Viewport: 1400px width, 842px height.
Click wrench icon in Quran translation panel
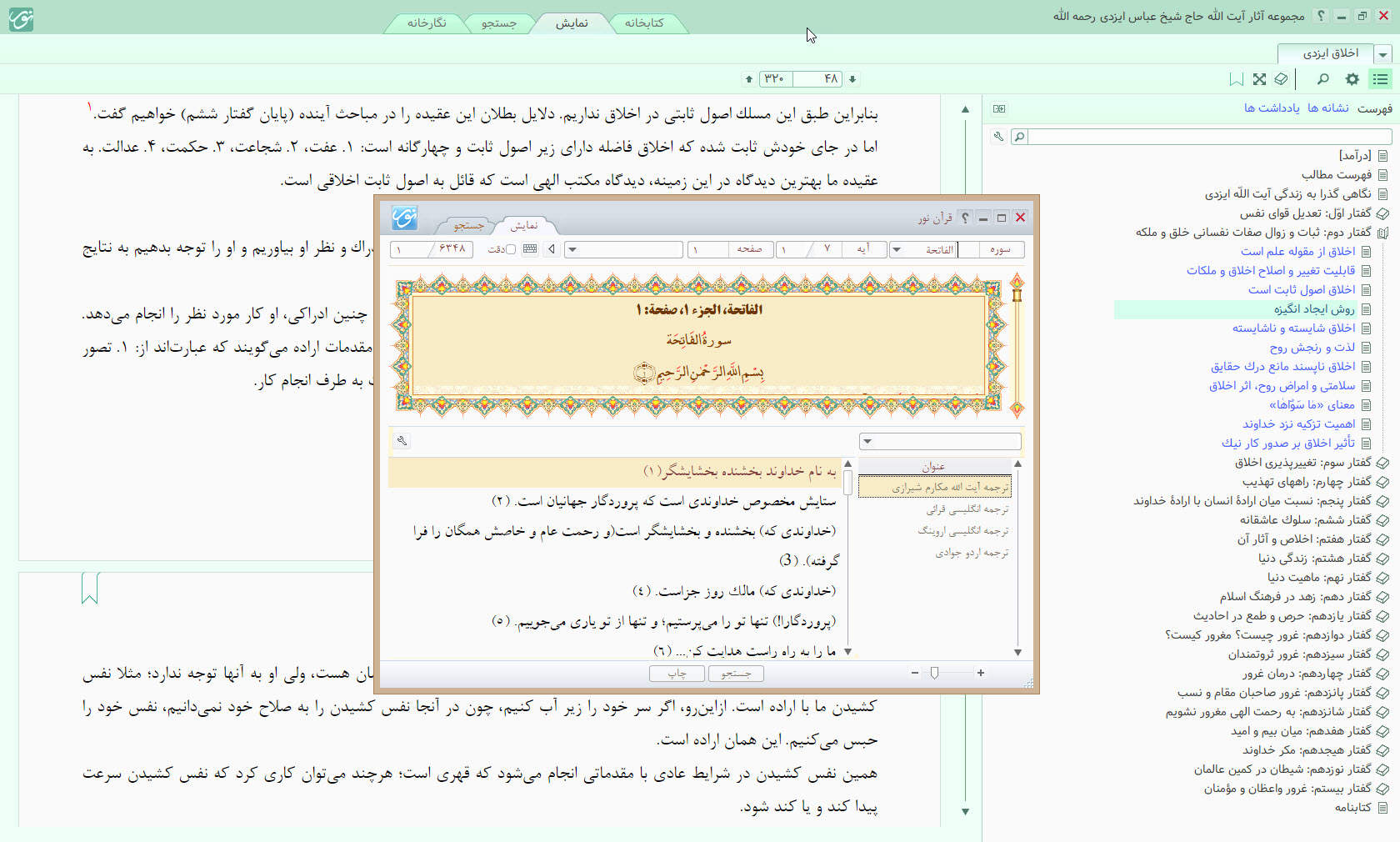402,441
